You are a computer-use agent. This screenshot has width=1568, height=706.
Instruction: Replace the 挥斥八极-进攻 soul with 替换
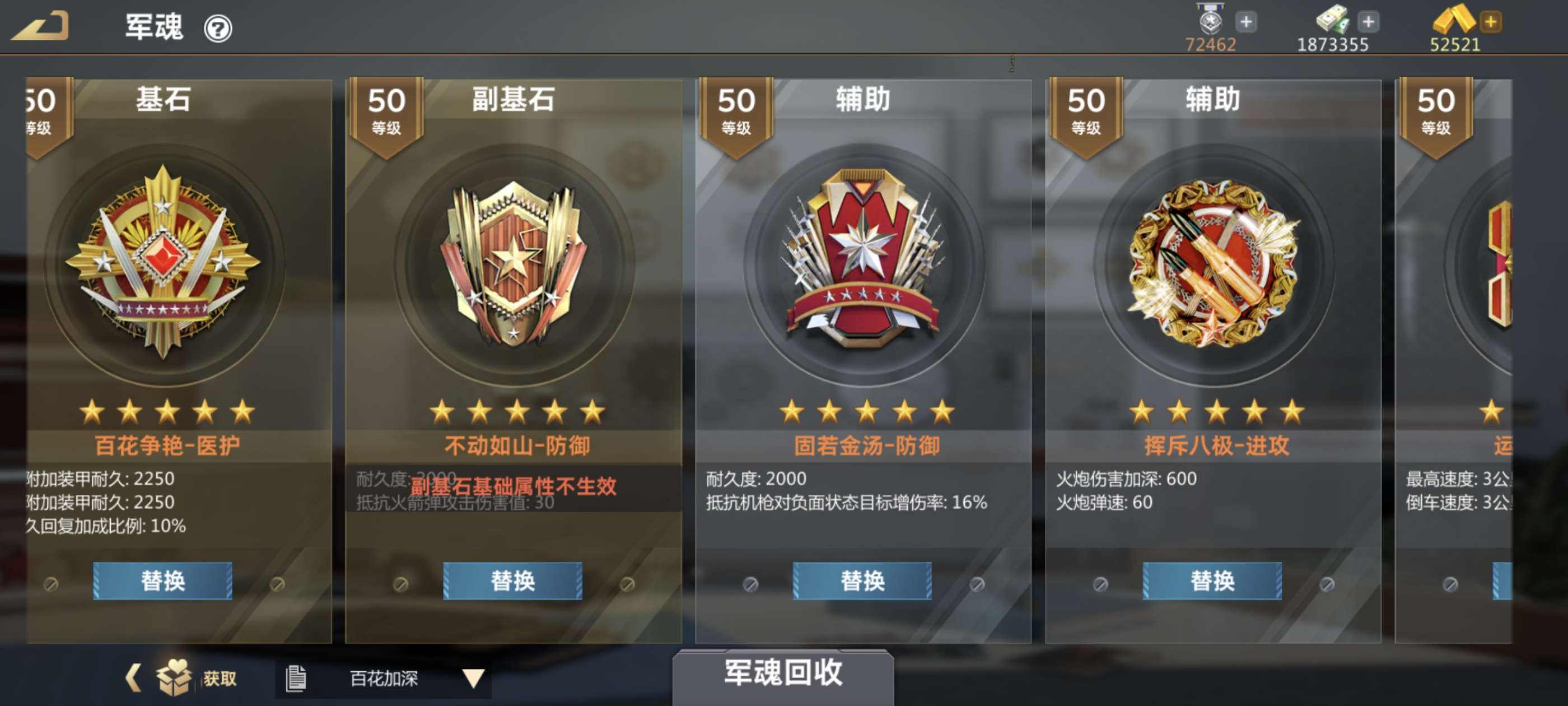[1212, 580]
